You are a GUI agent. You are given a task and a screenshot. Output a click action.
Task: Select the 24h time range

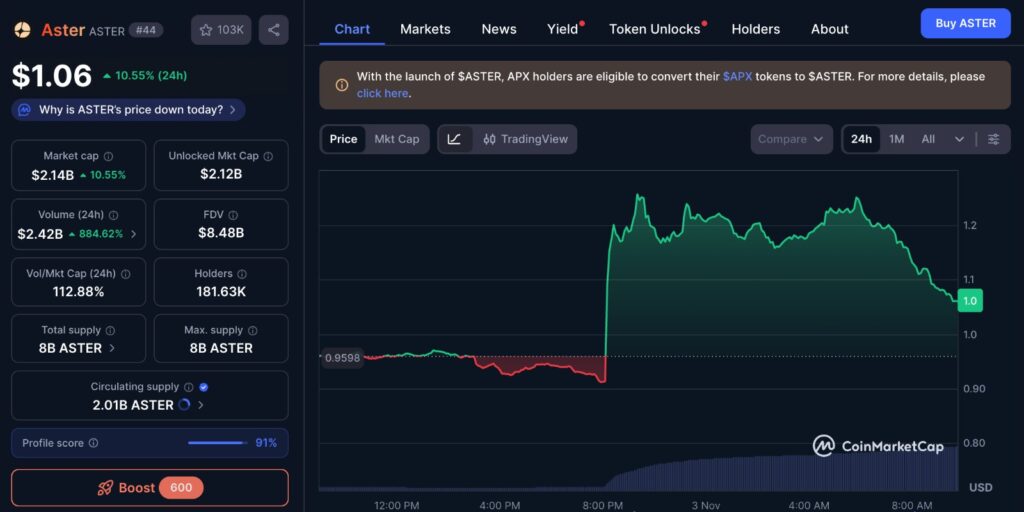point(861,139)
